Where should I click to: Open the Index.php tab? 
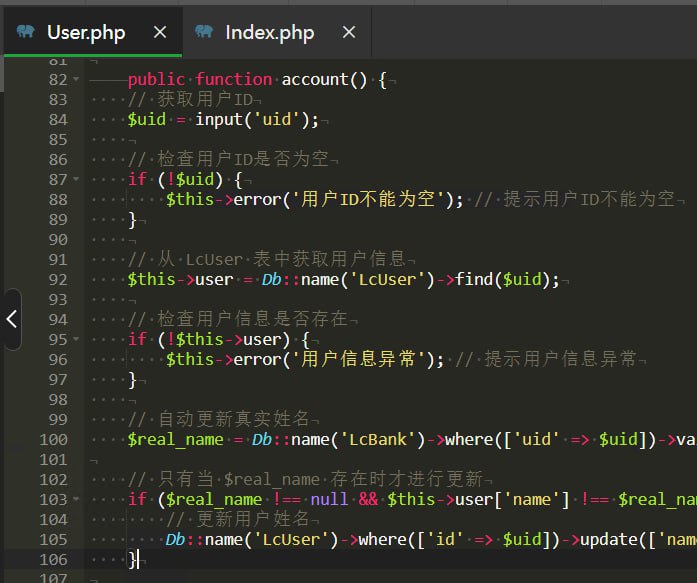tap(269, 32)
